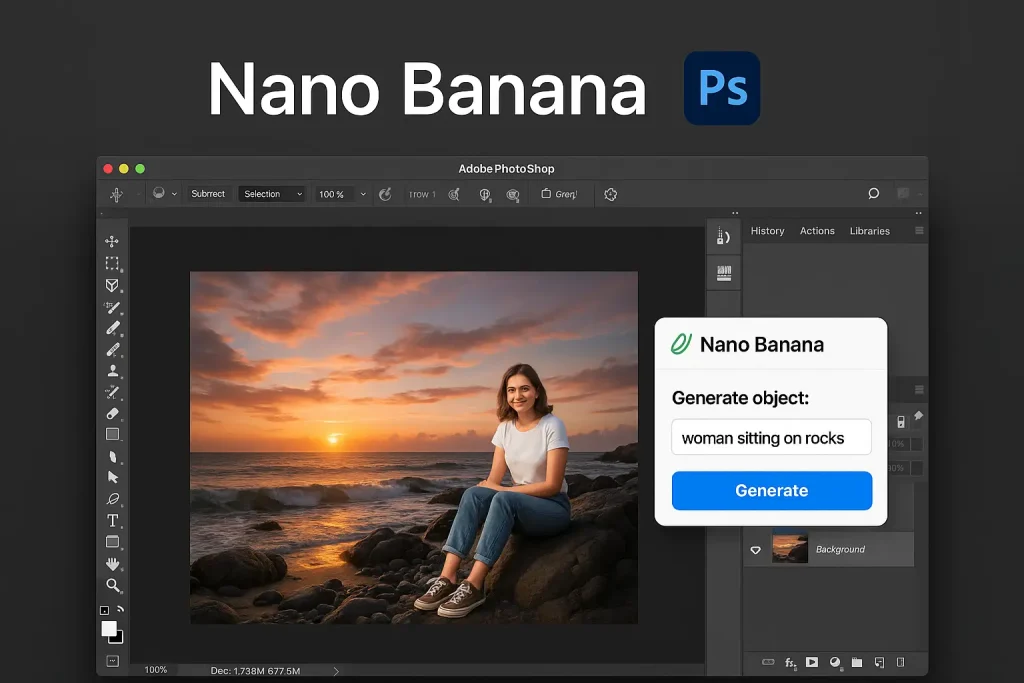Click the white foreground color swatch
Image resolution: width=1024 pixels, height=683 pixels.
pos(109,628)
